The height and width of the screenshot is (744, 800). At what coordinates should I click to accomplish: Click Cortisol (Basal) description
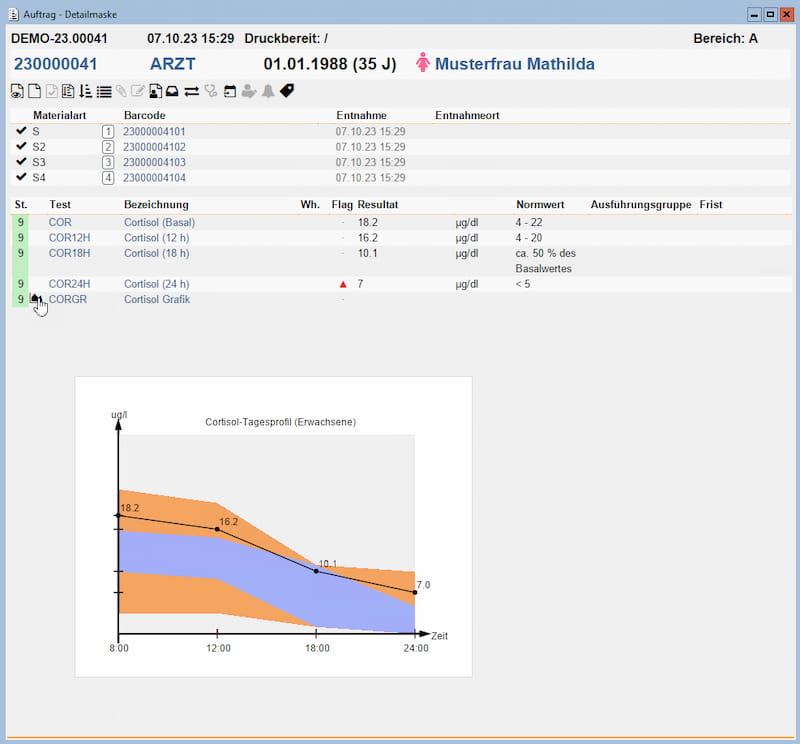pos(159,222)
